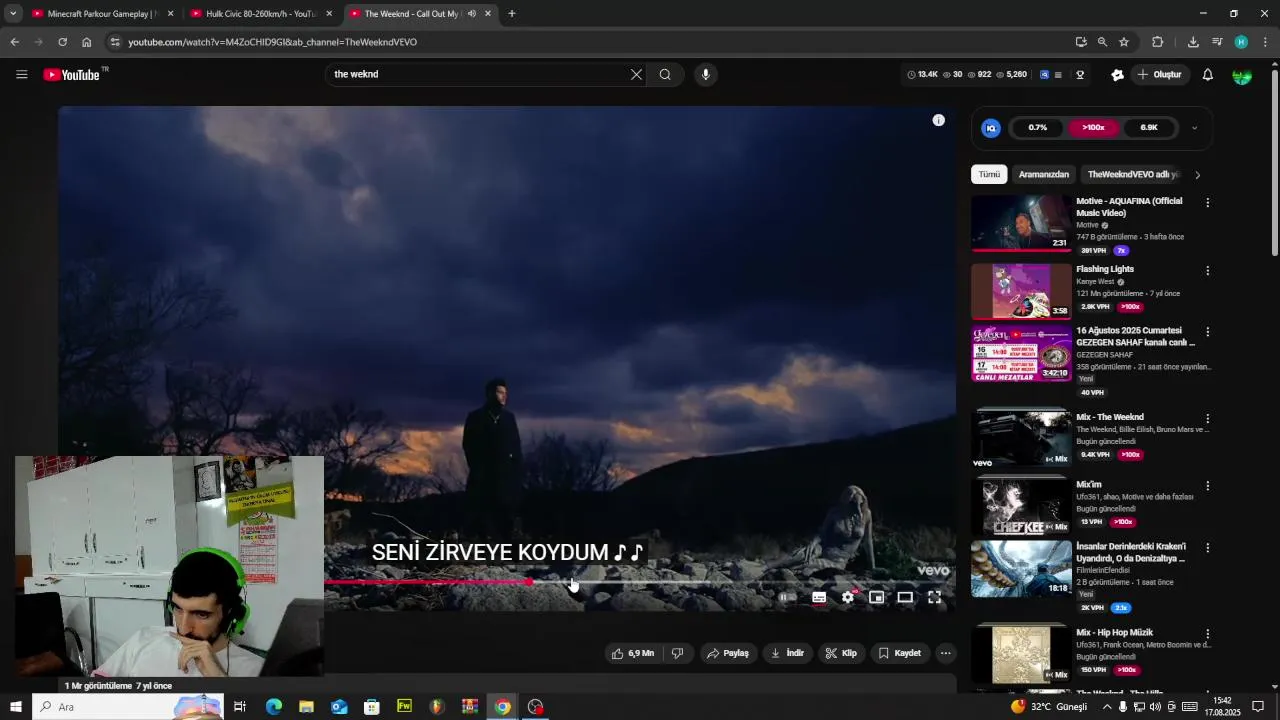Show more filter chips with right arrow

[1197, 175]
